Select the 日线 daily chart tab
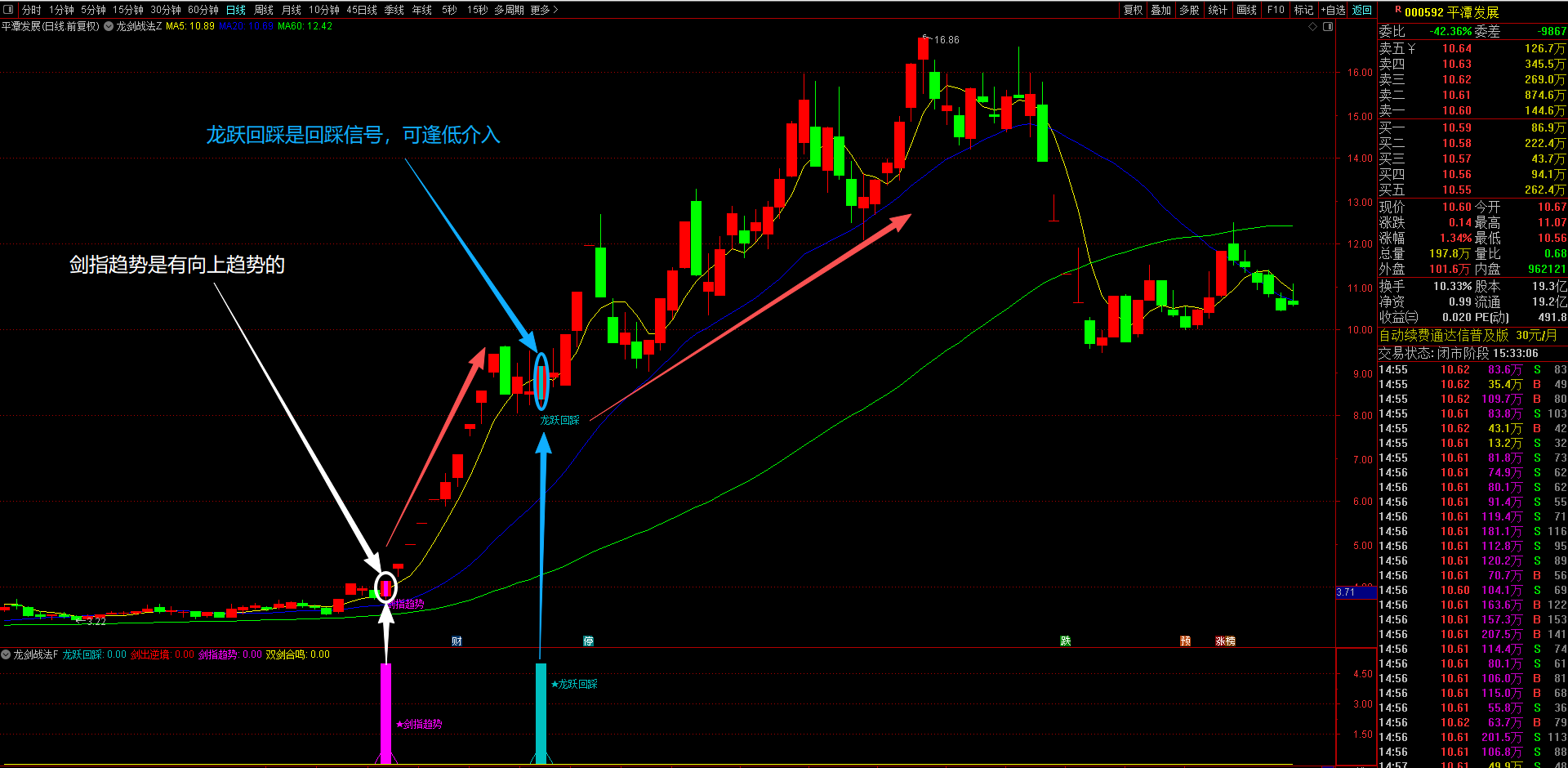 [236, 10]
